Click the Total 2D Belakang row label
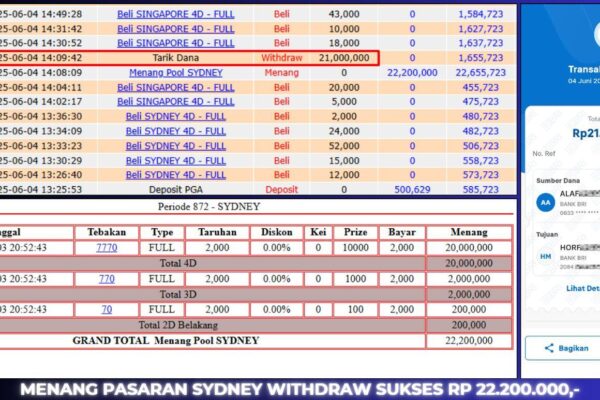This screenshot has width=600, height=400. click(178, 325)
